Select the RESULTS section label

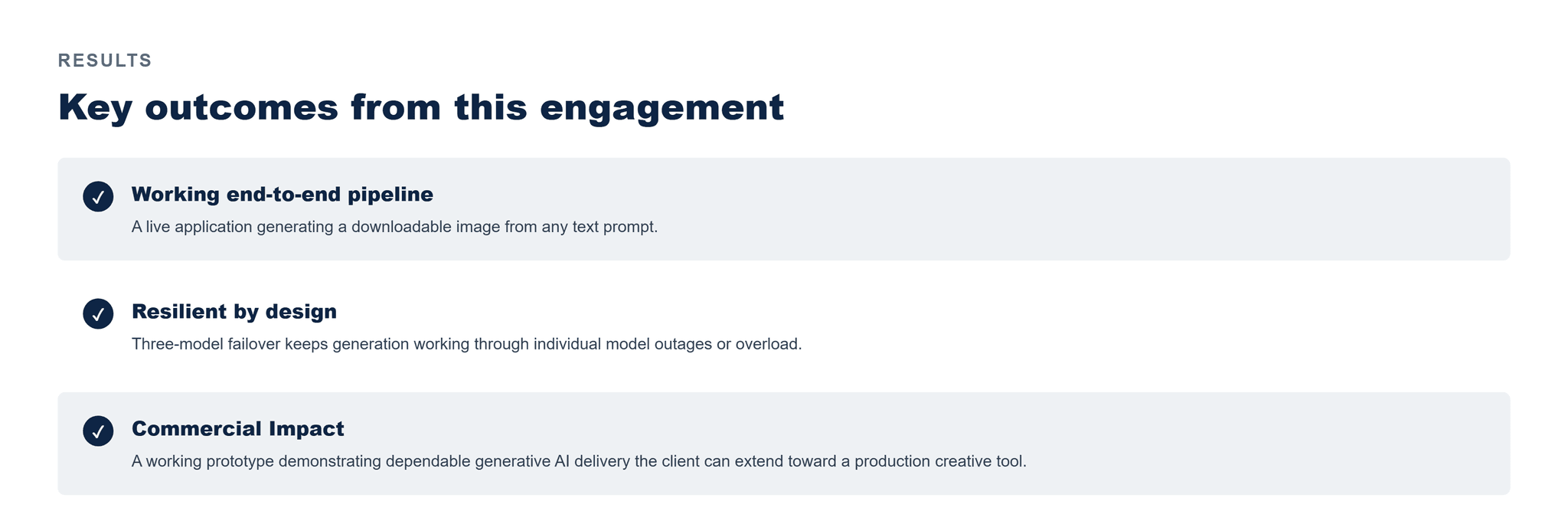point(105,61)
